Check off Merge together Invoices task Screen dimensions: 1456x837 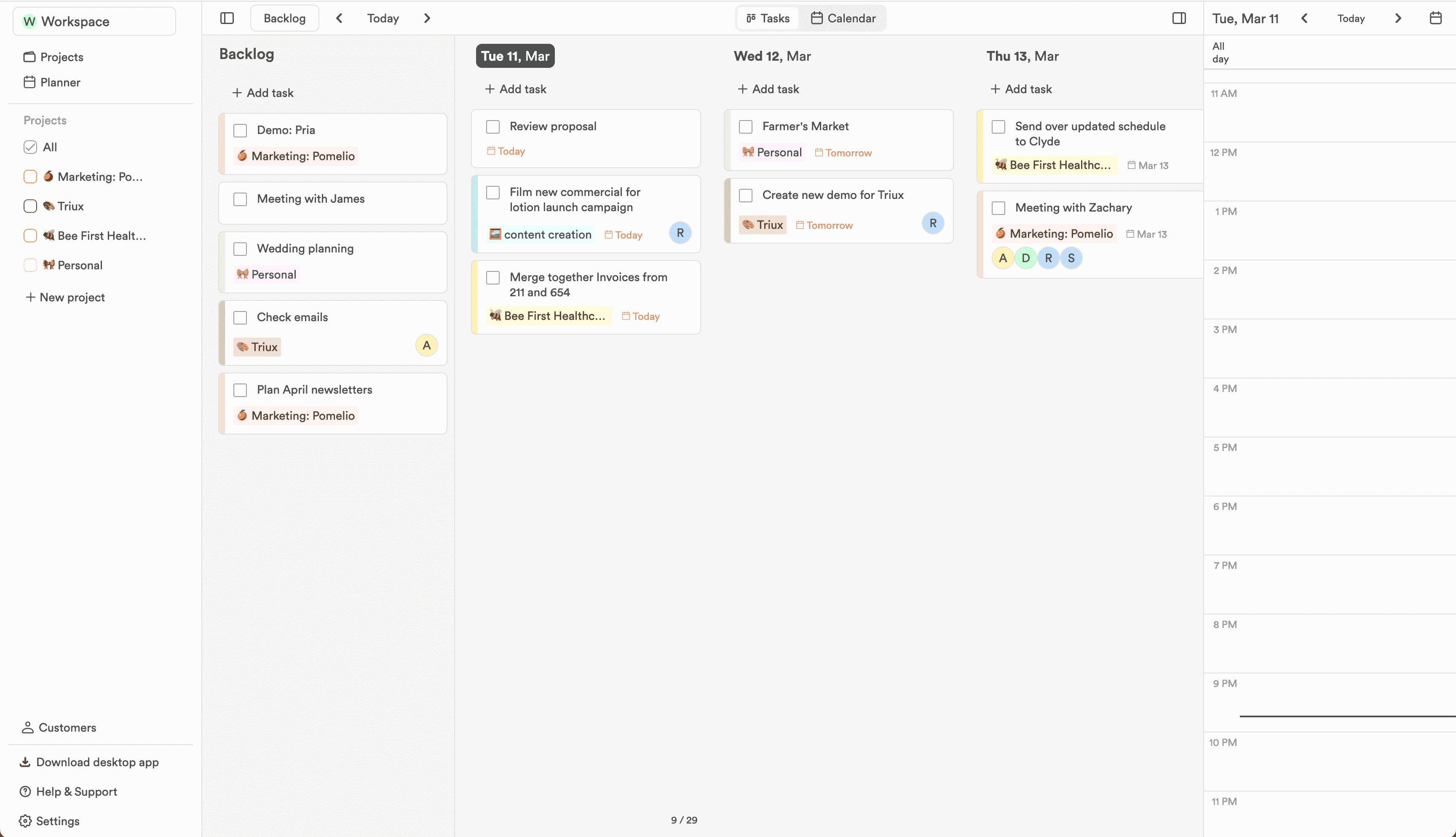tap(493, 278)
